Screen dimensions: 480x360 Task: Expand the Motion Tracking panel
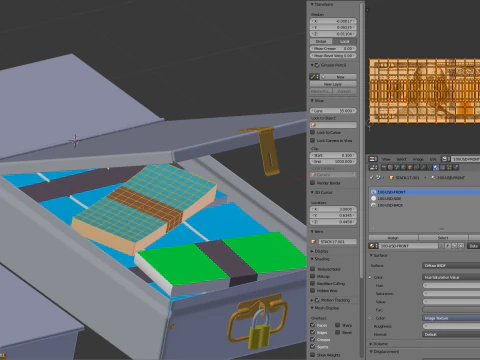pos(312,300)
